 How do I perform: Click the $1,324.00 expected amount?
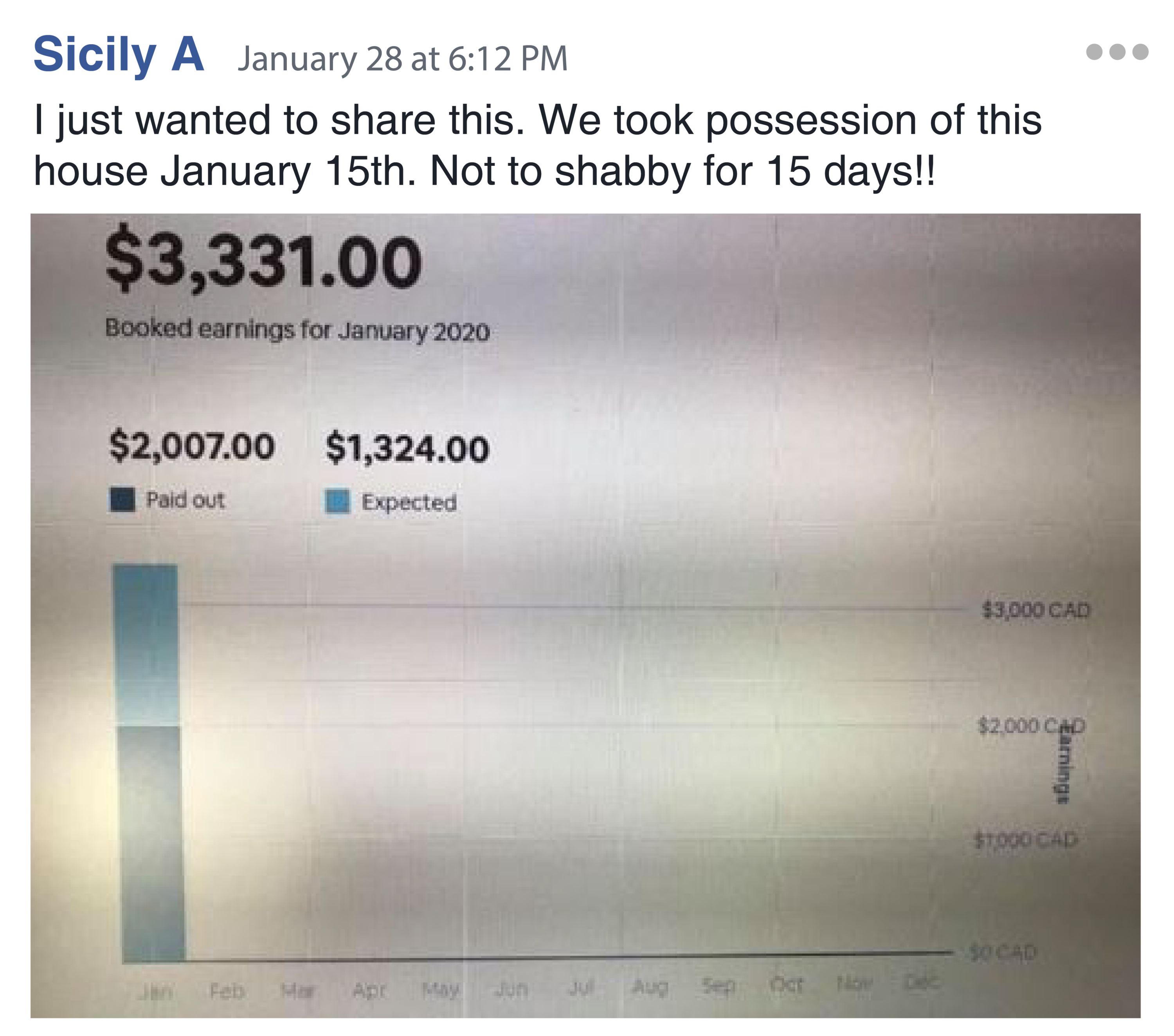[x=407, y=448]
